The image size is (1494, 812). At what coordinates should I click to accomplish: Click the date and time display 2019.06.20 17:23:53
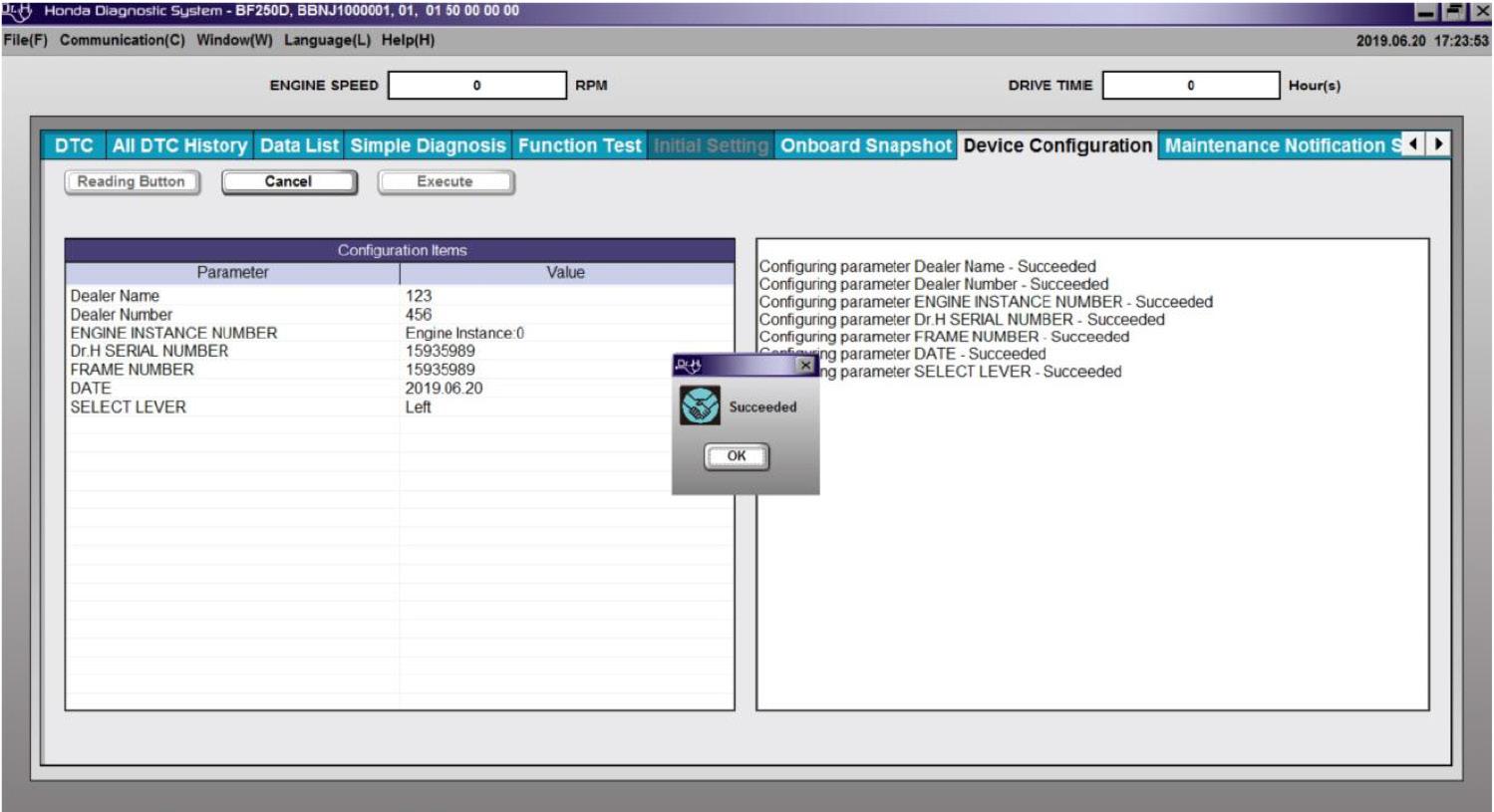click(x=1421, y=41)
